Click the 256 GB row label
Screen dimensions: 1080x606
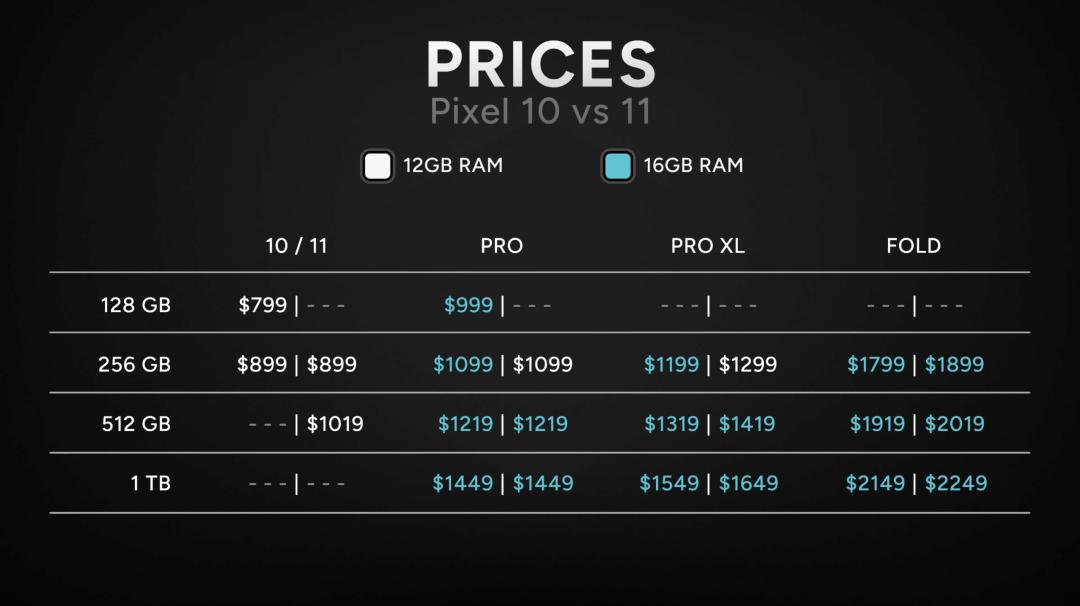tap(134, 364)
